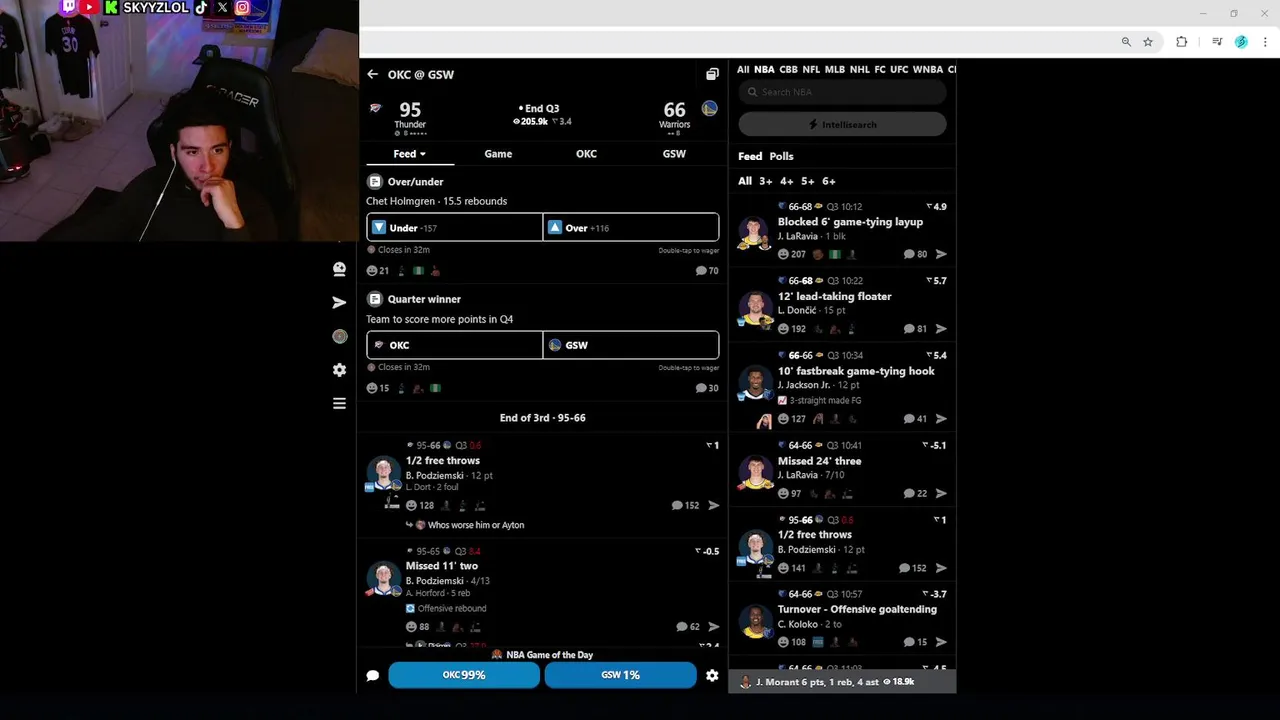Switch to the OKC tab
This screenshot has width=1280, height=720.
tap(586, 154)
